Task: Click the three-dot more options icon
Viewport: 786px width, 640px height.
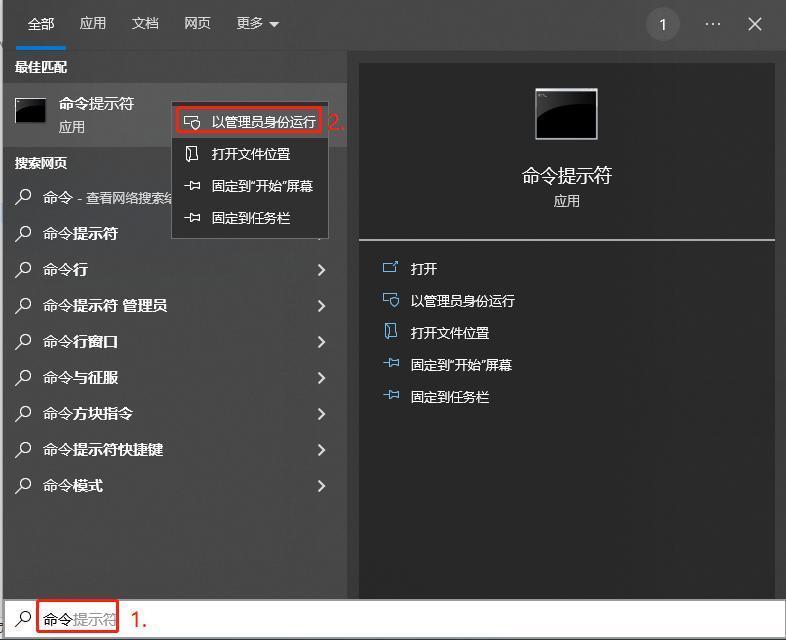Action: [x=712, y=24]
